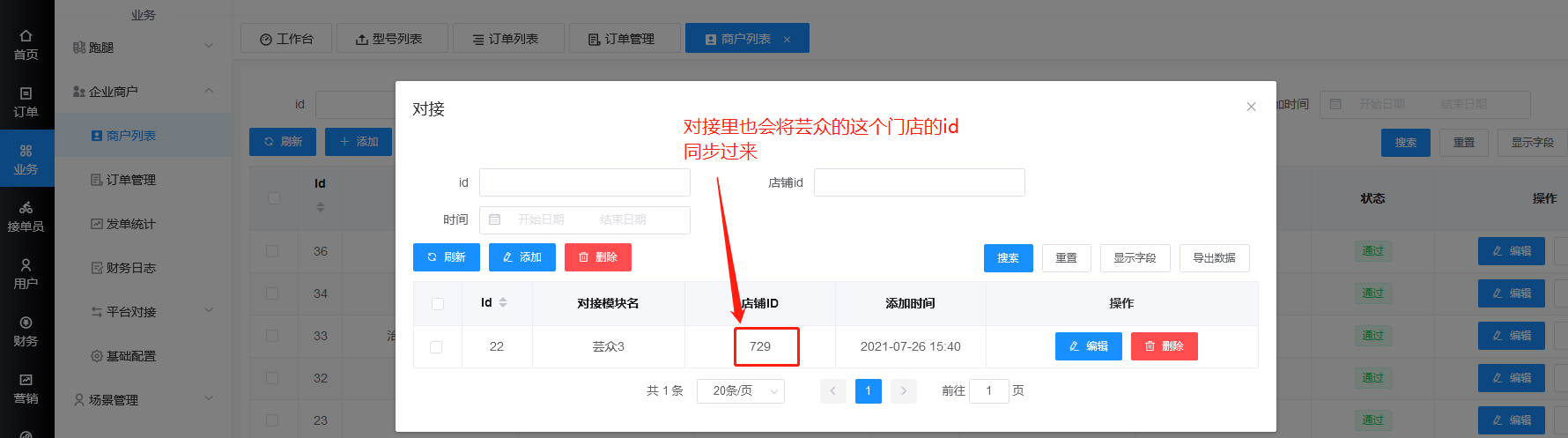Select the 业务 sidebar icon
Image resolution: width=1568 pixels, height=438 pixels.
(26, 160)
